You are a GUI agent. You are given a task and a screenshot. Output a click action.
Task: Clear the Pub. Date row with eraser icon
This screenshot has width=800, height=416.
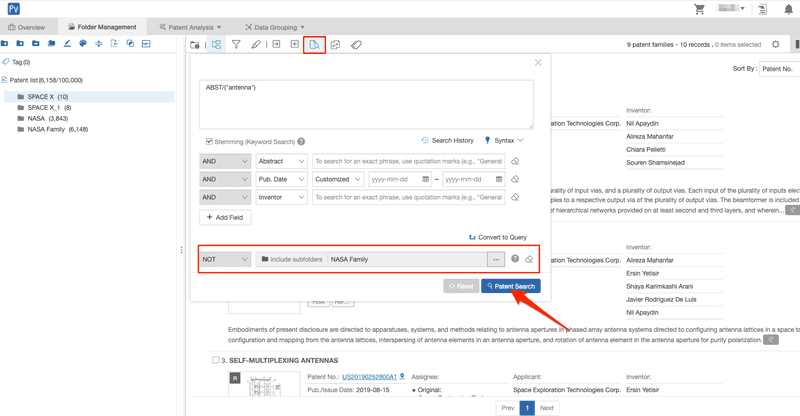click(x=515, y=179)
